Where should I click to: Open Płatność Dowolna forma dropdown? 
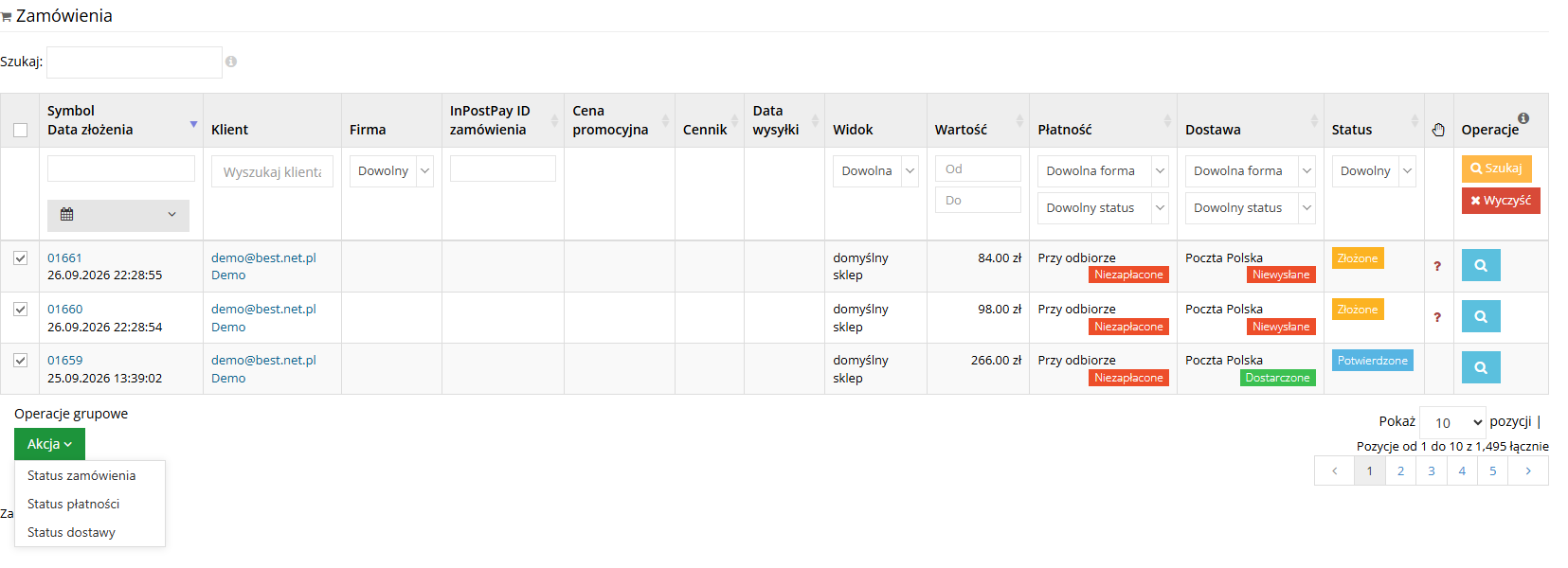[1103, 171]
